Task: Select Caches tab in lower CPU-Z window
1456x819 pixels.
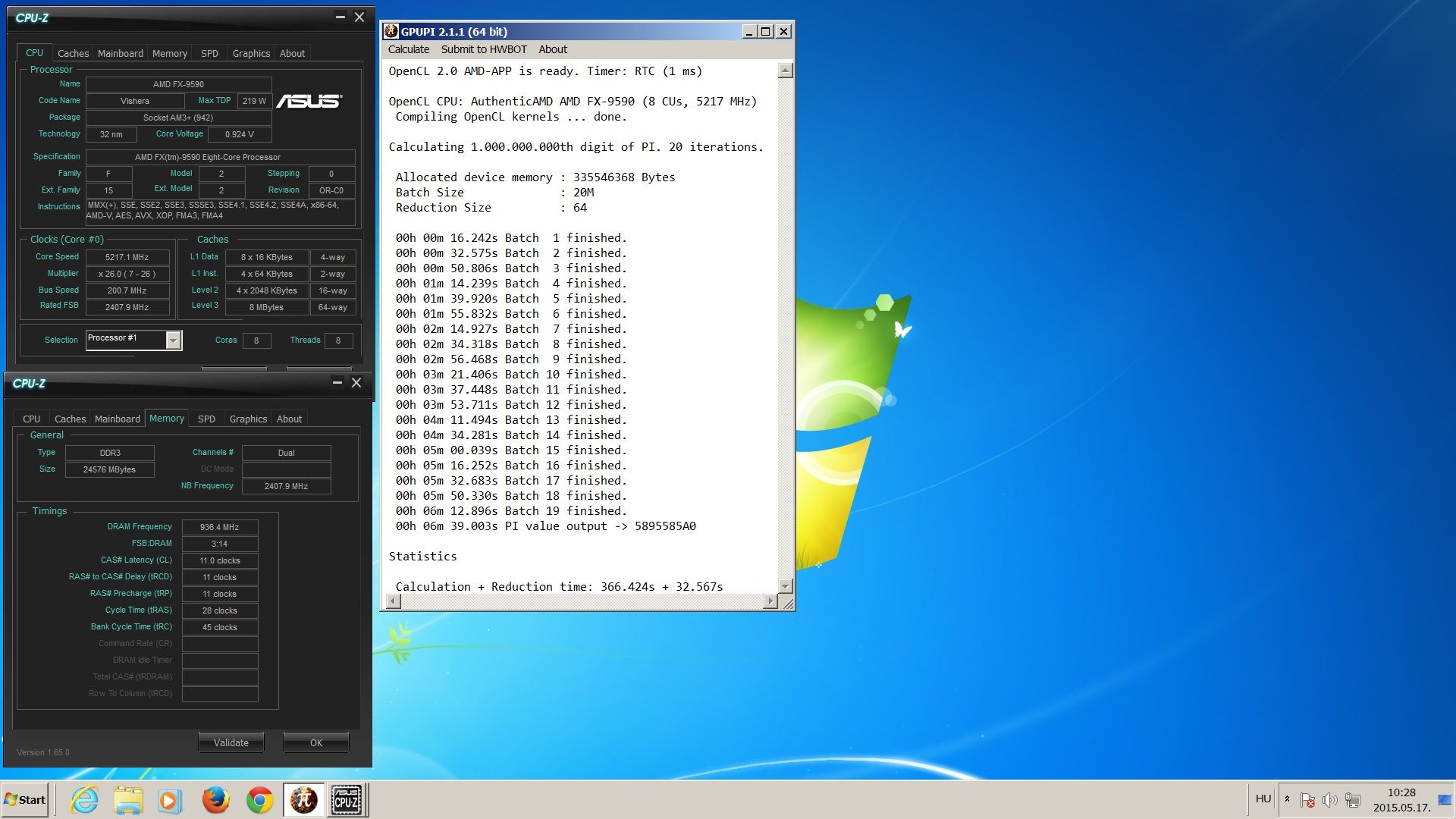Action: 70,419
